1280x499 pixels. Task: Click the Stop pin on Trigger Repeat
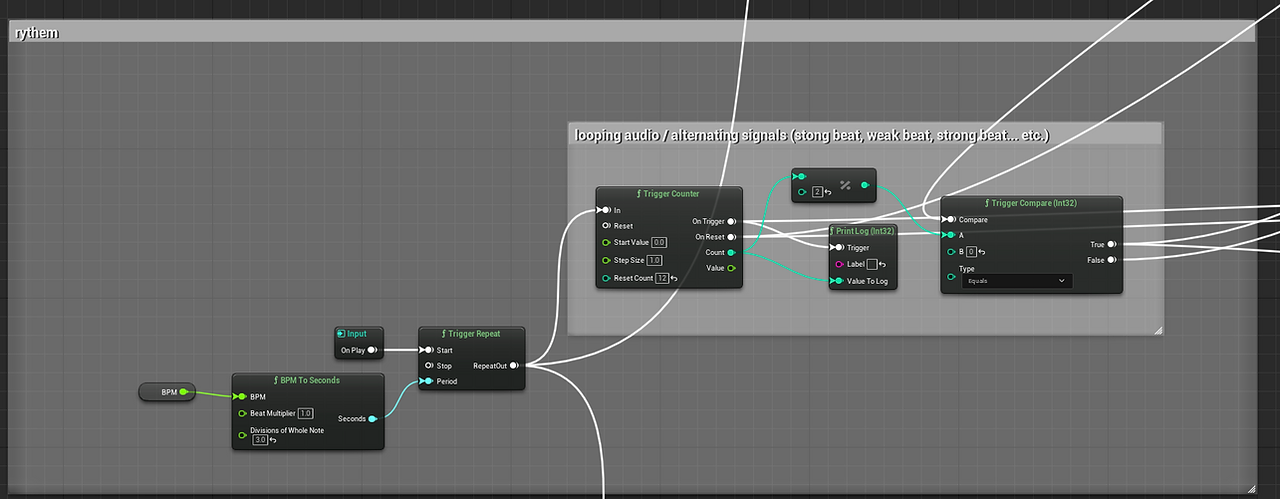428,366
